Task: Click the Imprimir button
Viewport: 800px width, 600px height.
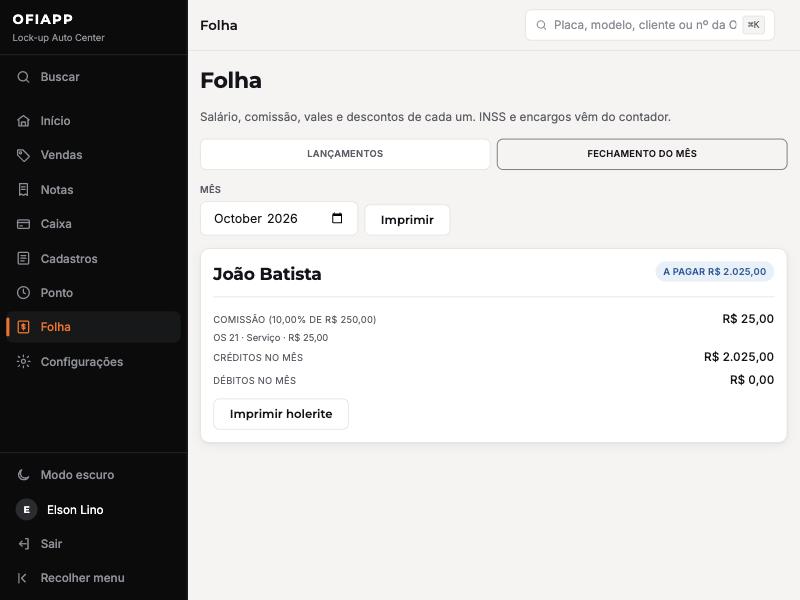Action: 407,220
